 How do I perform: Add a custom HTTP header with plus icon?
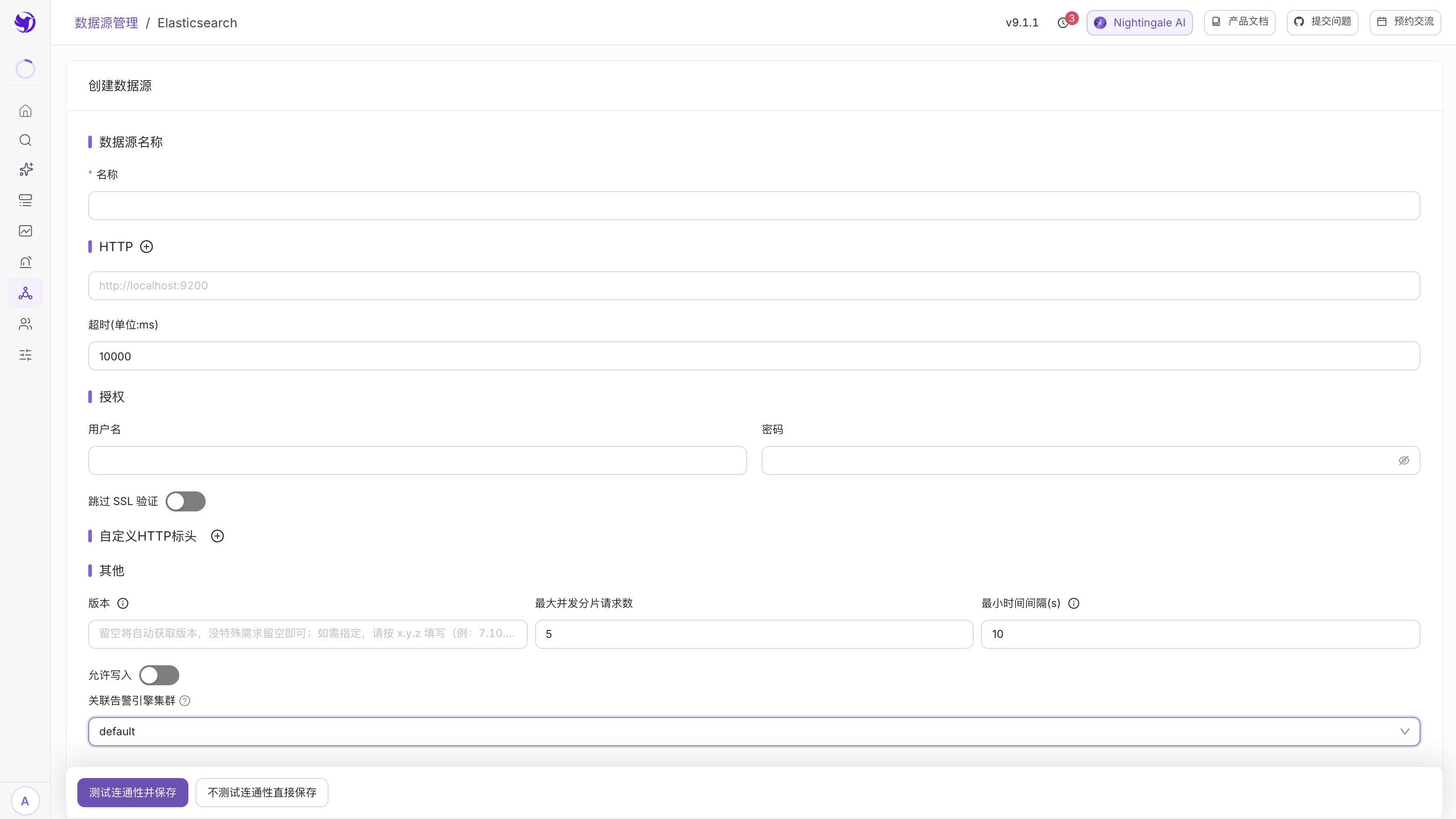[217, 536]
